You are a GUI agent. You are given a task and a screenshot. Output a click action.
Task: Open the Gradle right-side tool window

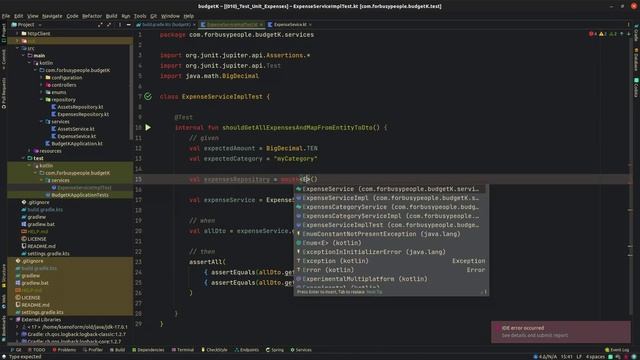pos(636,33)
